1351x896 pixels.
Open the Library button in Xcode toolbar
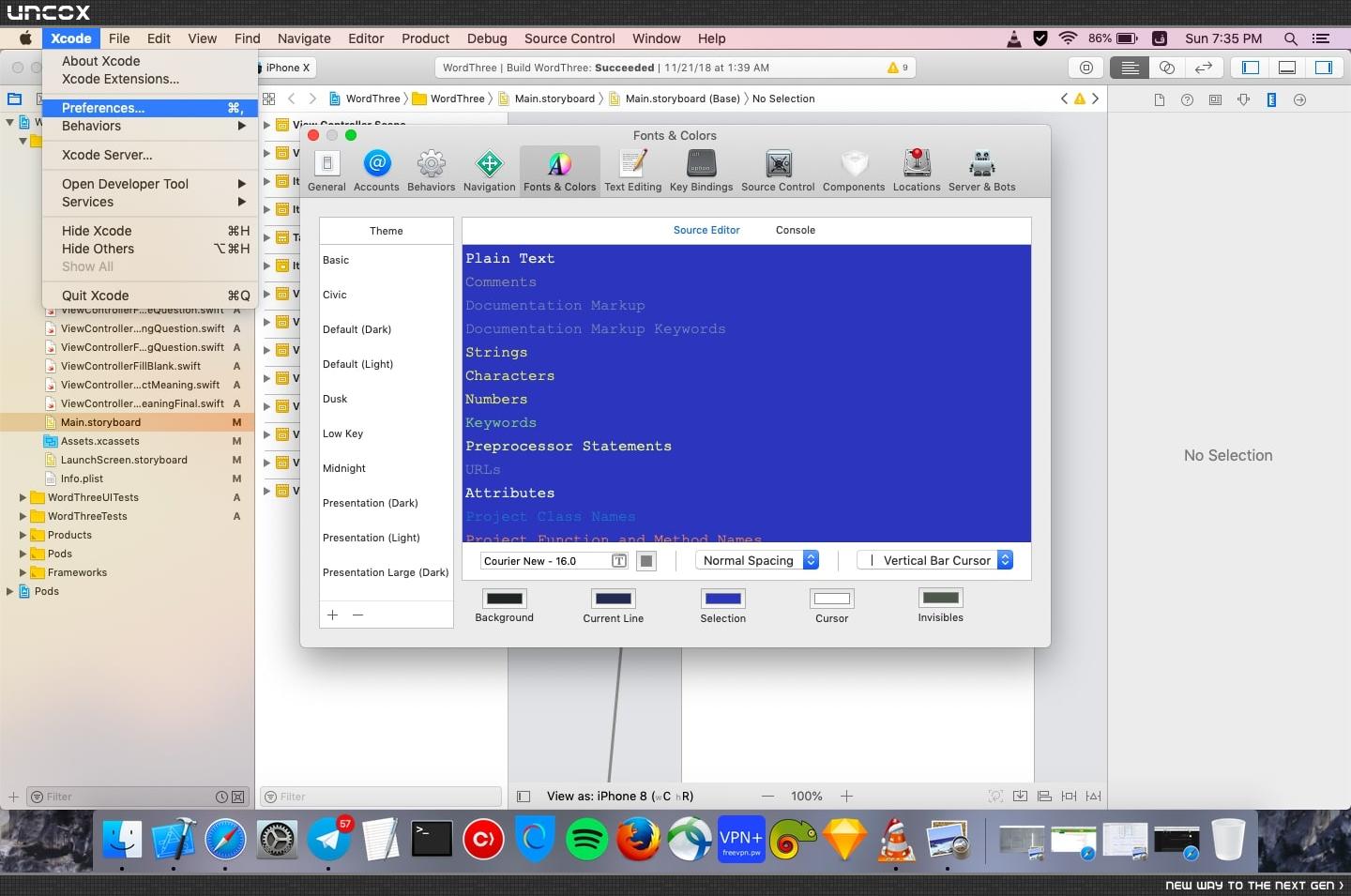(1086, 68)
